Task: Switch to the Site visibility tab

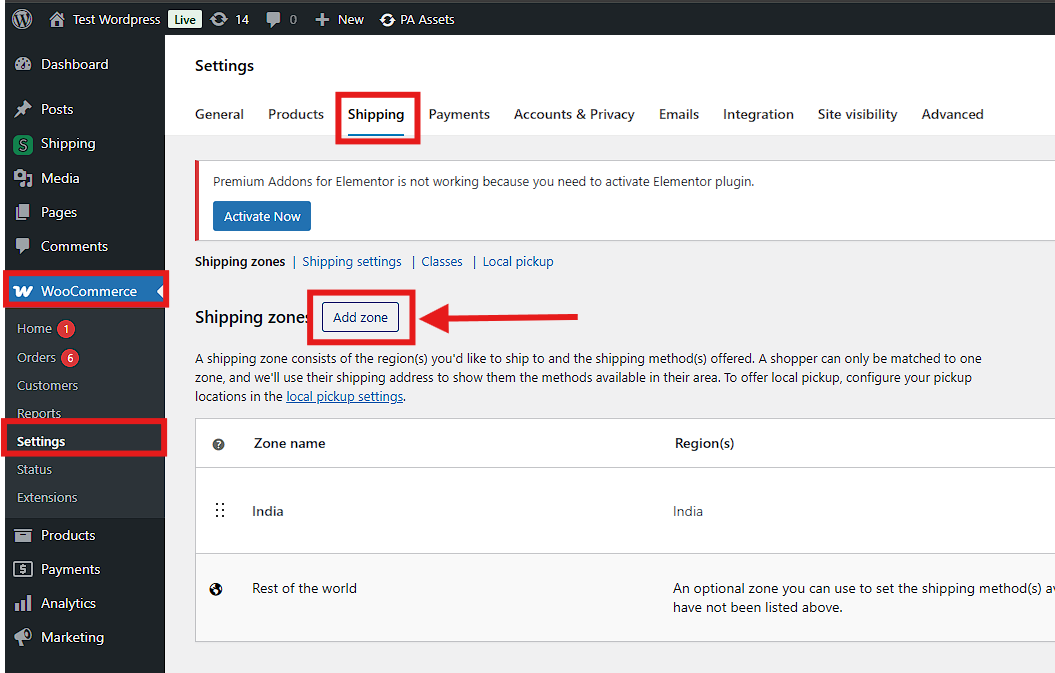Action: (857, 114)
